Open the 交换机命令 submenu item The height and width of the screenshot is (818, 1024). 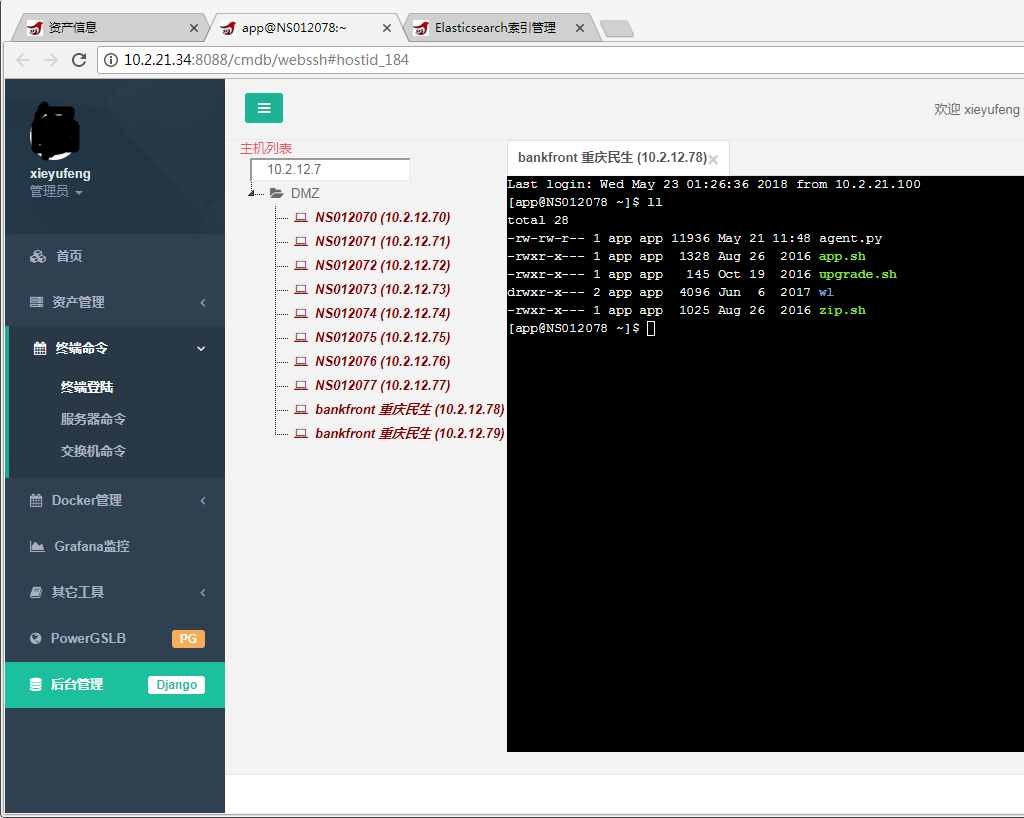(x=93, y=451)
